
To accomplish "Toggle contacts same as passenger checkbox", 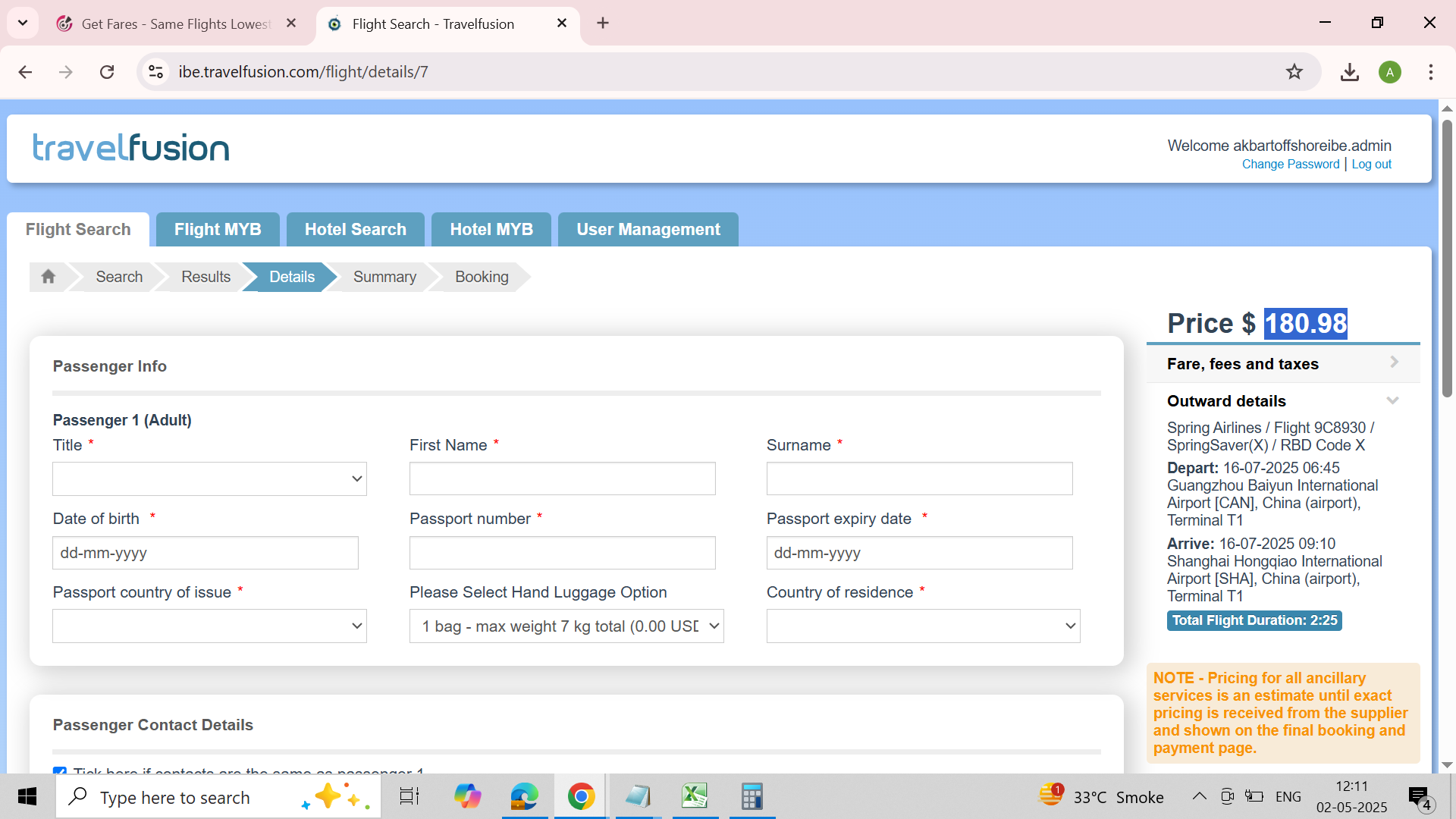I will (60, 770).
